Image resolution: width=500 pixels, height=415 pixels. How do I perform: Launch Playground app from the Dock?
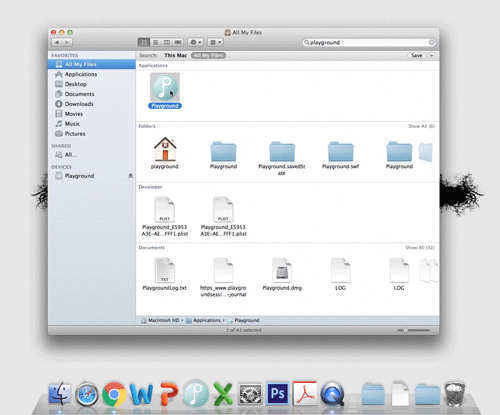[x=196, y=394]
